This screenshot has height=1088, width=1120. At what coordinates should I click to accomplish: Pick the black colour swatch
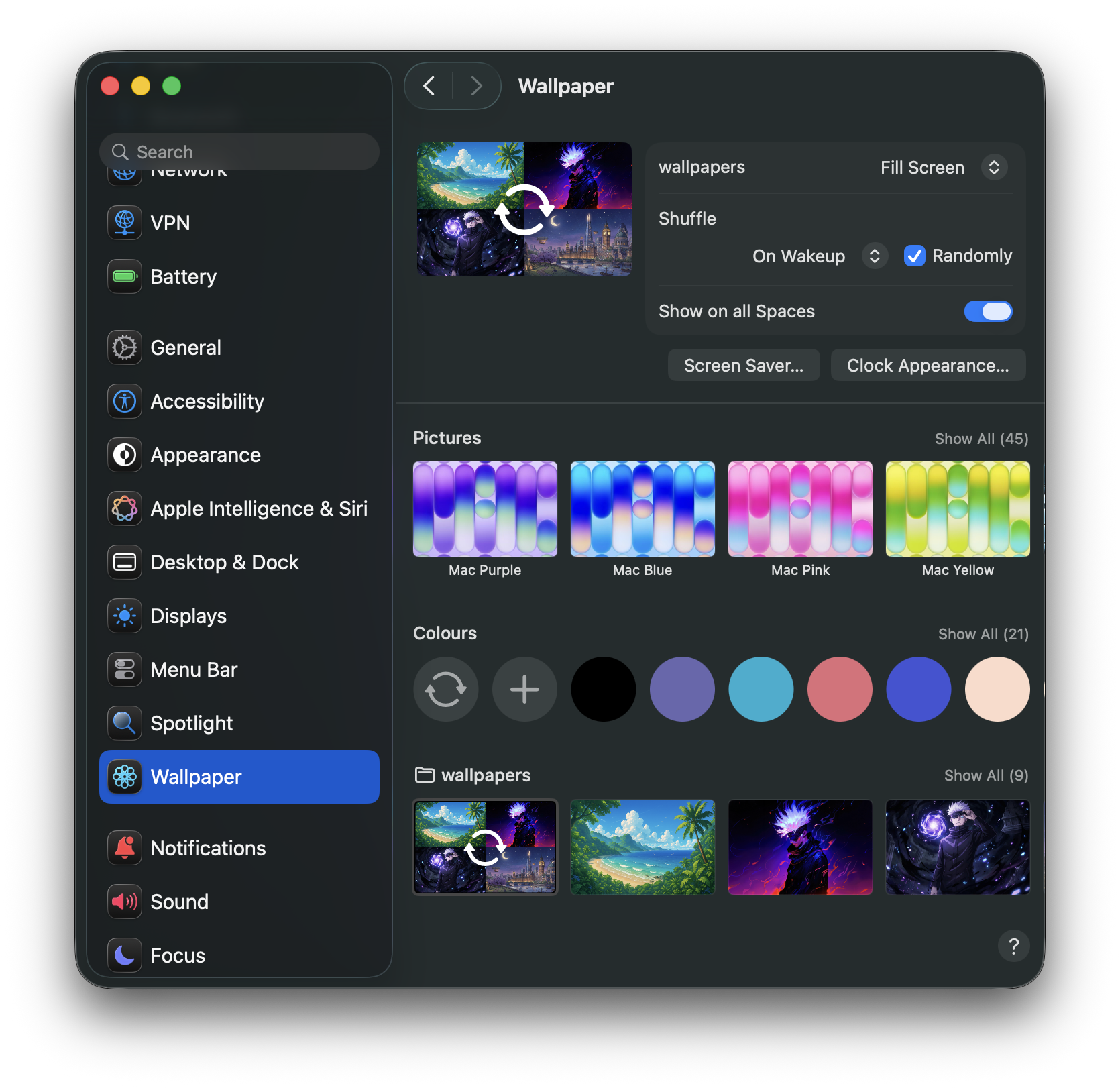[604, 689]
